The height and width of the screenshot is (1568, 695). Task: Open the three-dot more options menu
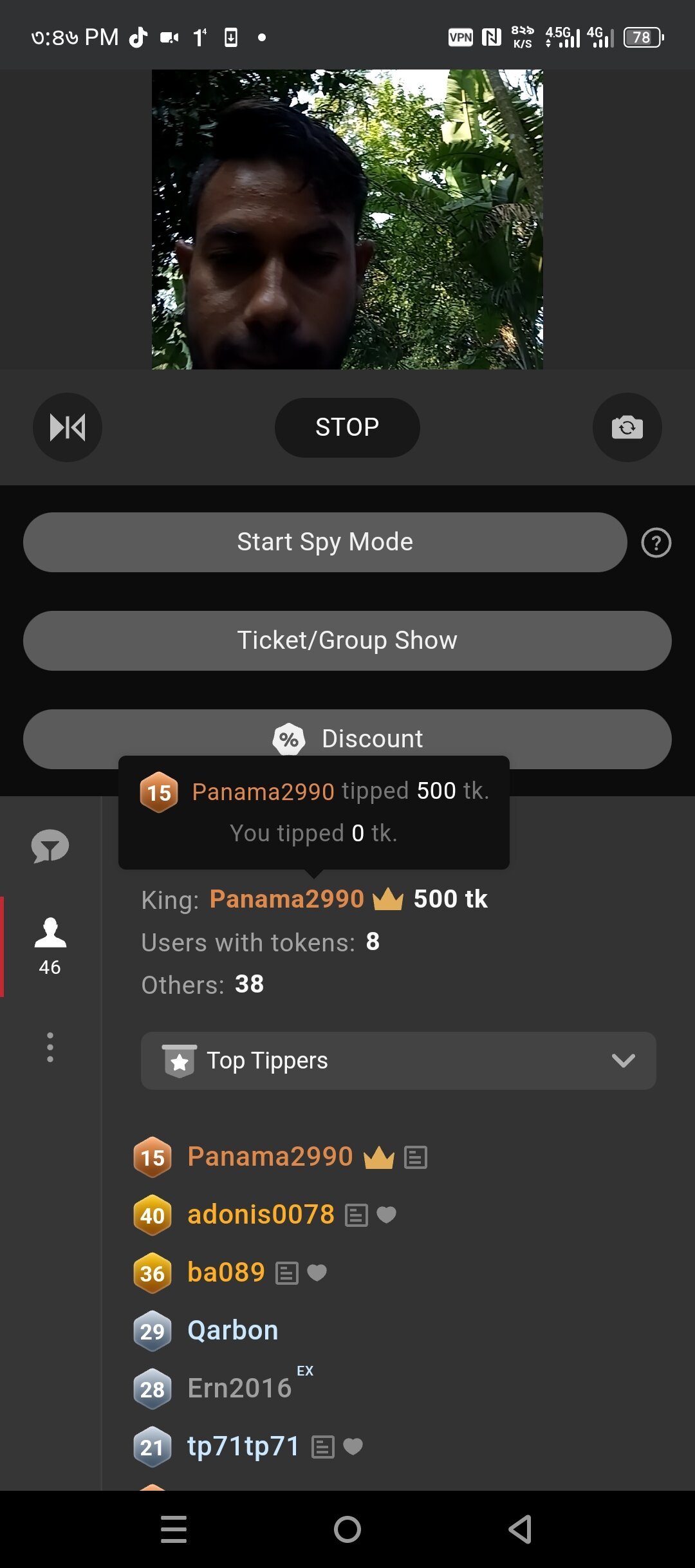(x=50, y=1047)
